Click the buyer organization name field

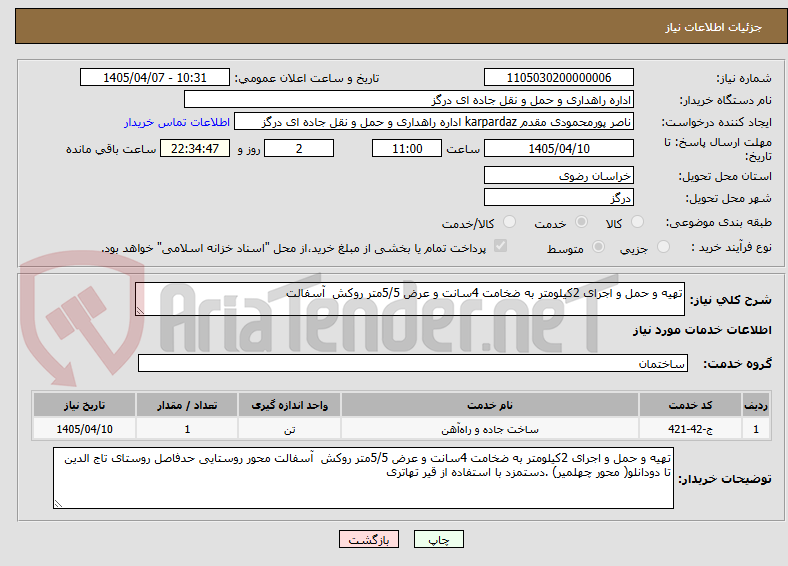point(409,100)
